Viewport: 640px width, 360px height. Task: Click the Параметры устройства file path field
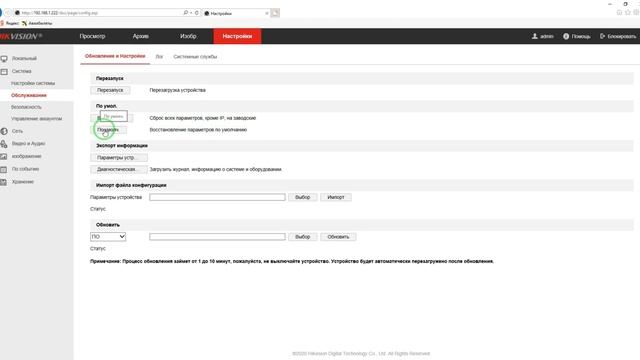click(x=217, y=197)
